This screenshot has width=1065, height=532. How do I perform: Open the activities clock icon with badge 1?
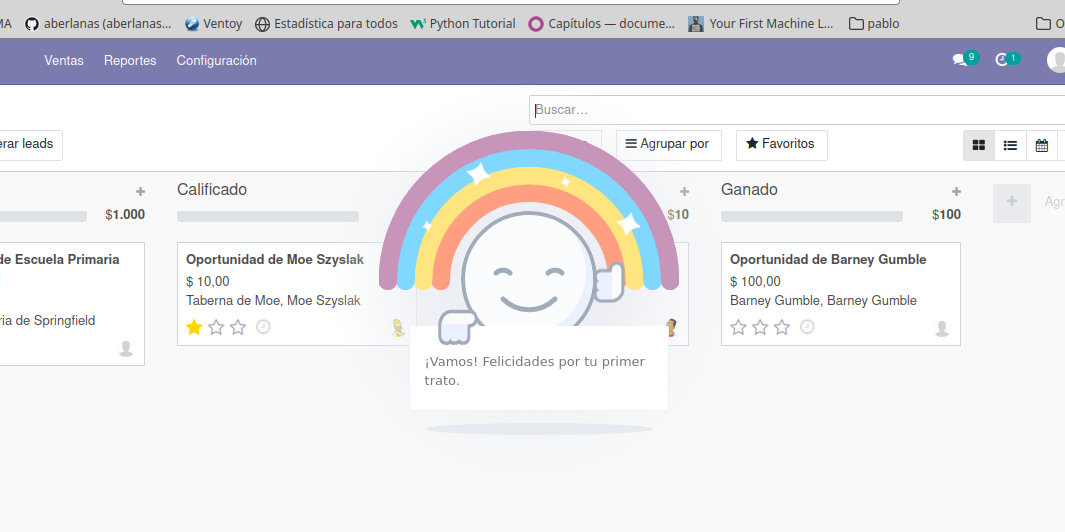(1007, 59)
